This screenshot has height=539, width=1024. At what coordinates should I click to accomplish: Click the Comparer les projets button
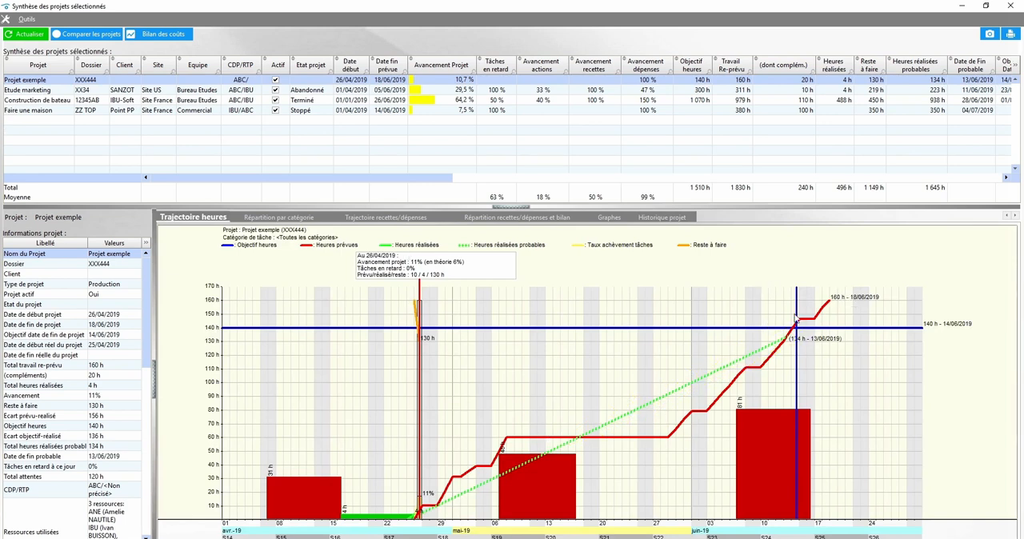click(x=86, y=34)
